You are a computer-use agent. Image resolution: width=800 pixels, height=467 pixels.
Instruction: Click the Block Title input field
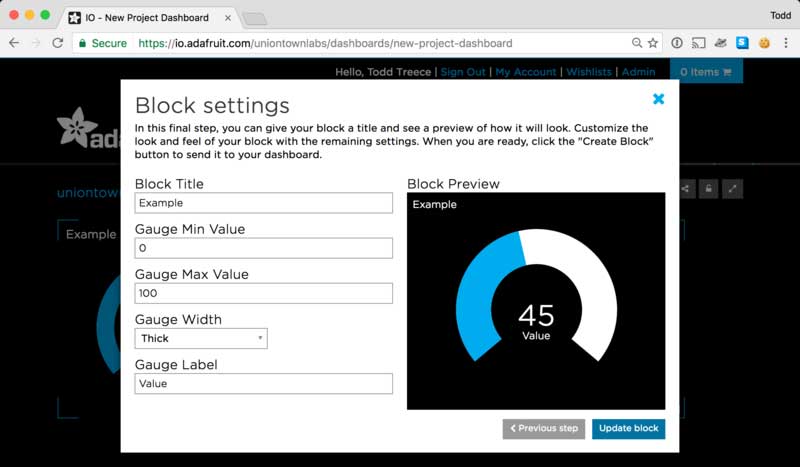[263, 203]
